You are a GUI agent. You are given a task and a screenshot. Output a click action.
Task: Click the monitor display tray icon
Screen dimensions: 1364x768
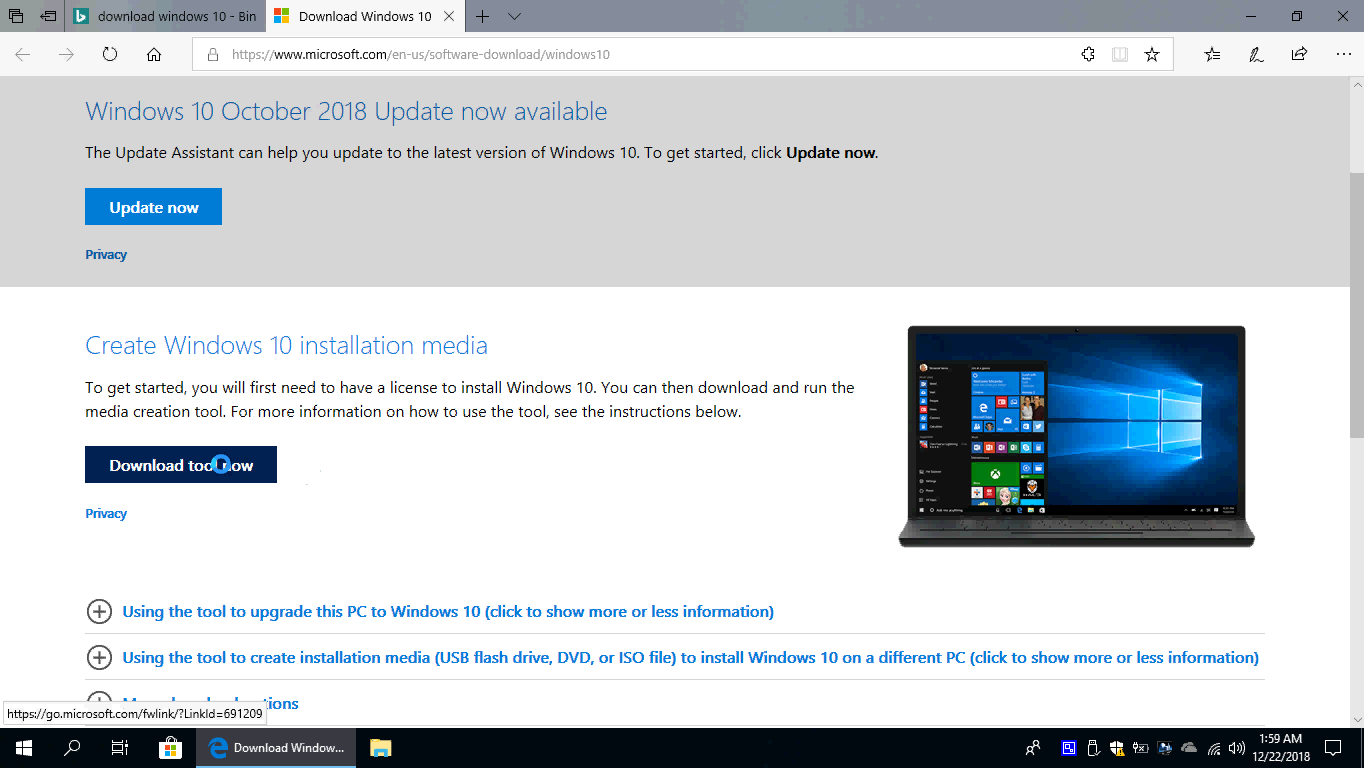click(1165, 748)
